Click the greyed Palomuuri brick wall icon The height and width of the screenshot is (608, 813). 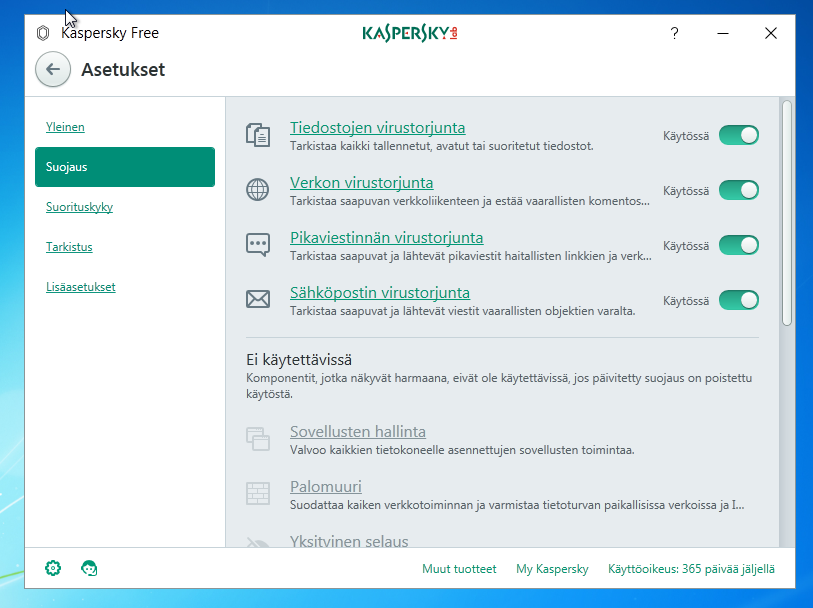tap(258, 493)
